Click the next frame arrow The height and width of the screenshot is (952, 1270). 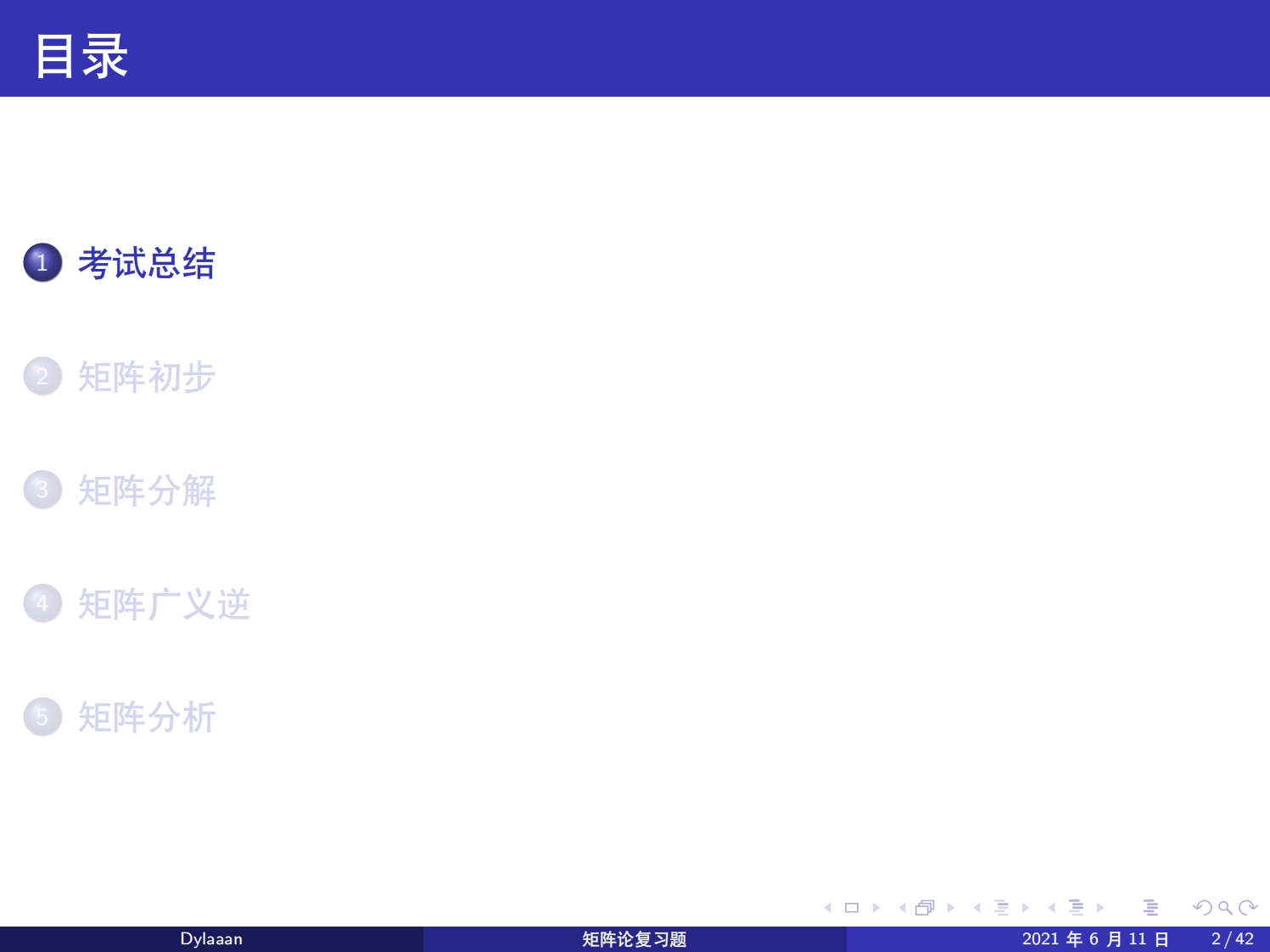951,908
